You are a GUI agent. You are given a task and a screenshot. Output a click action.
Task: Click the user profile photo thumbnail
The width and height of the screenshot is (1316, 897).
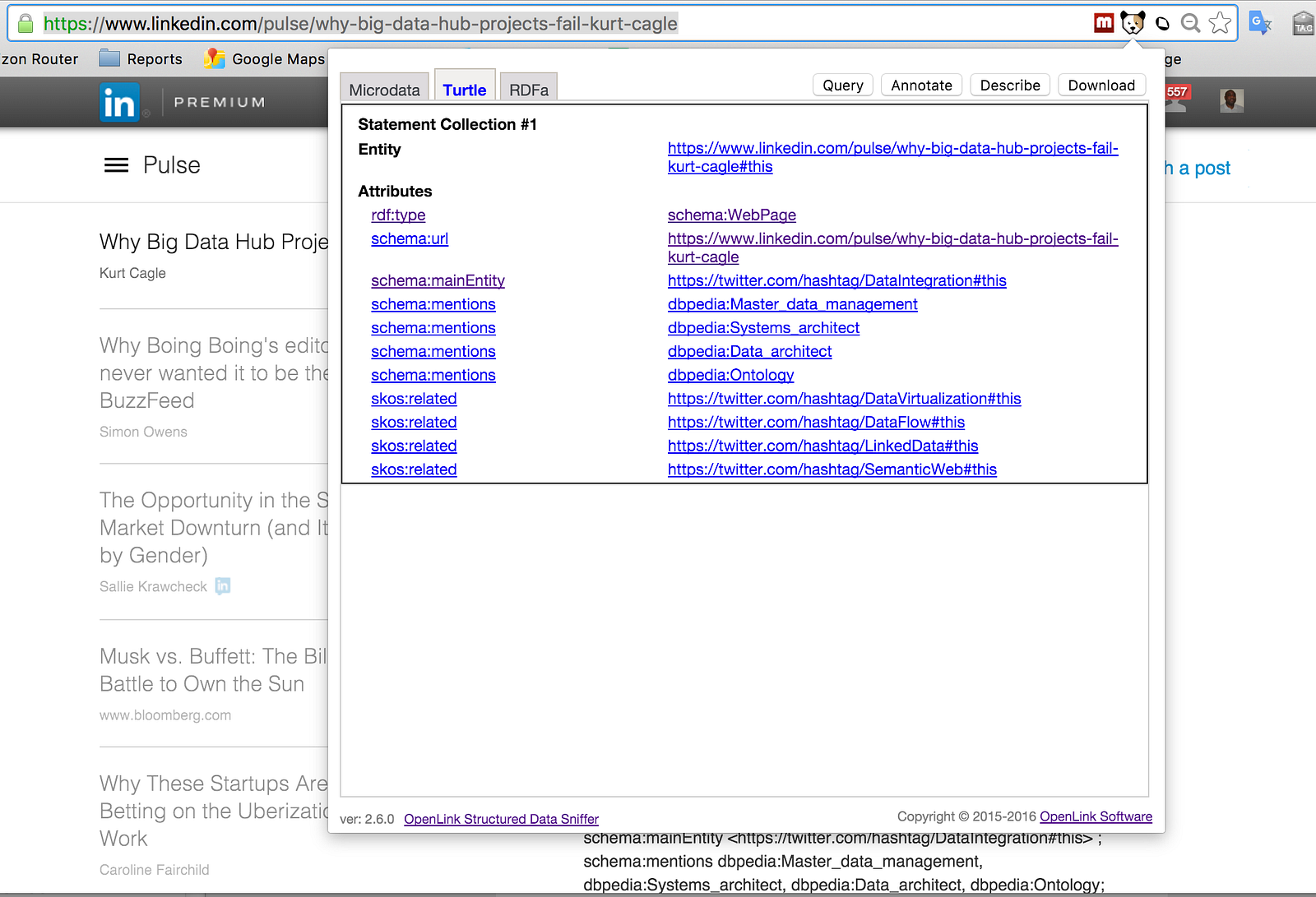tap(1230, 101)
